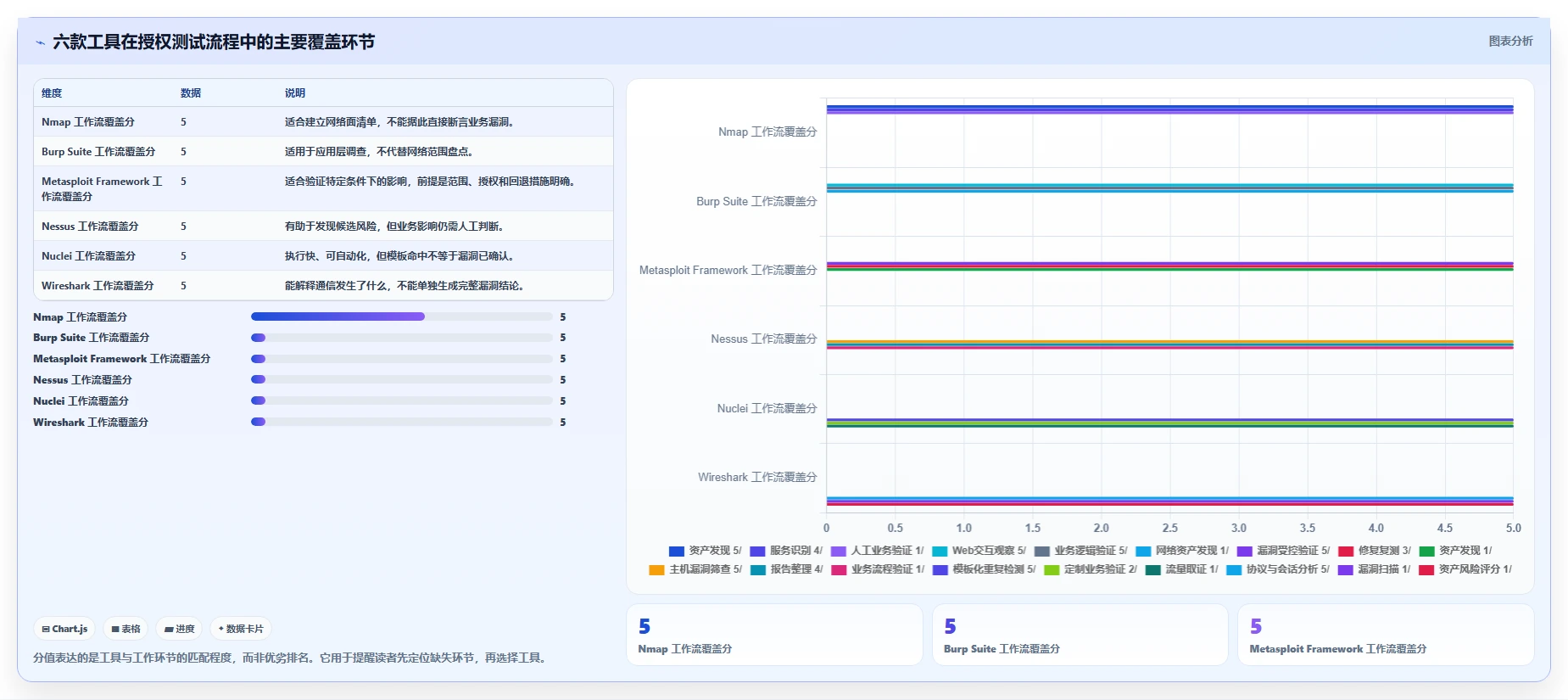Click the Metasploit Framework 工作流覆盖分 progress bar

point(402,359)
